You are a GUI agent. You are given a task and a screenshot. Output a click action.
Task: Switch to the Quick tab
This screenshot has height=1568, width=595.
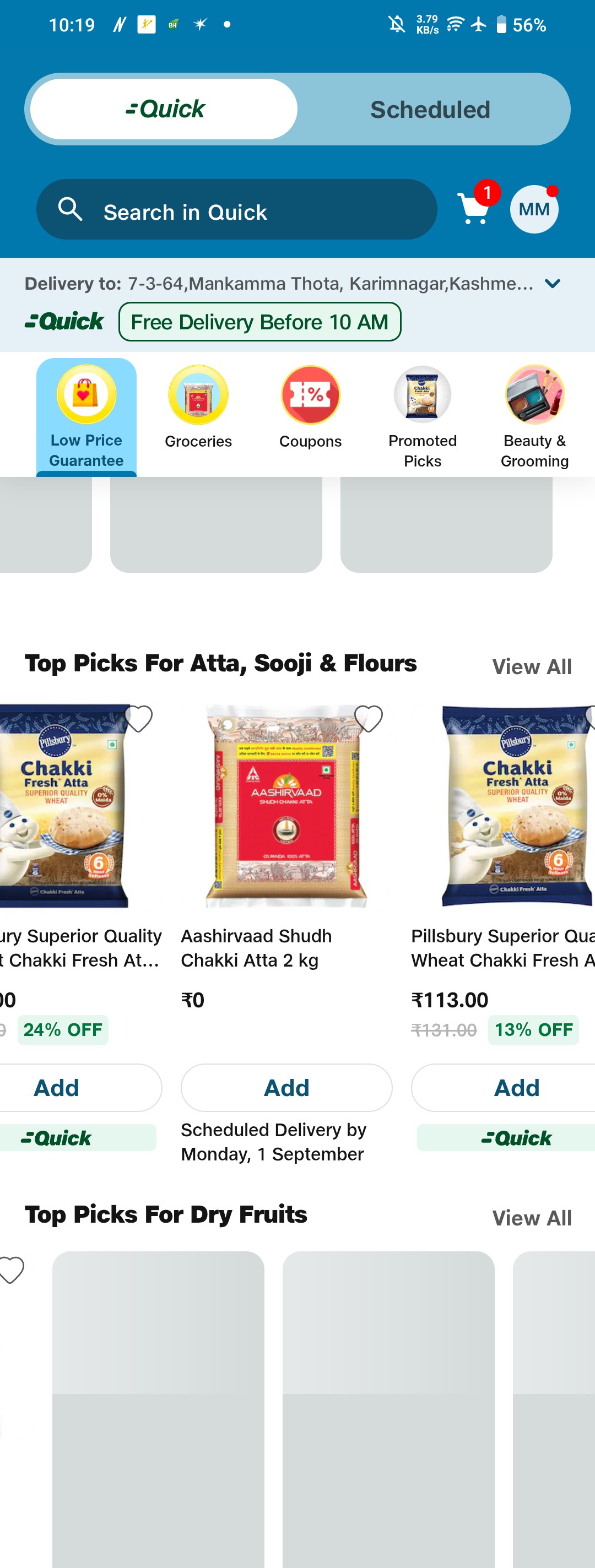pos(164,109)
